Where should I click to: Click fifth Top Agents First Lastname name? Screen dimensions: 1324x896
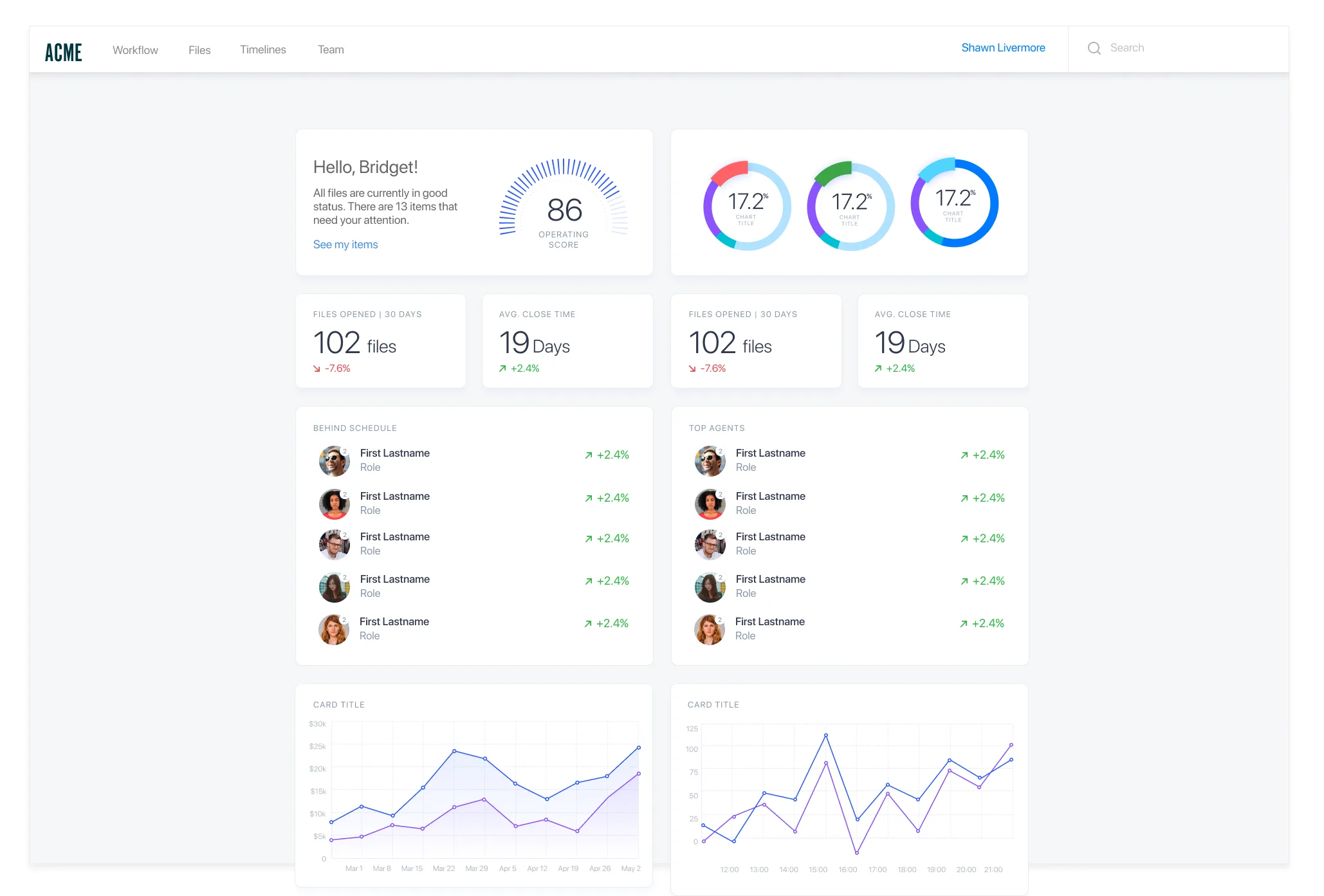click(x=770, y=621)
